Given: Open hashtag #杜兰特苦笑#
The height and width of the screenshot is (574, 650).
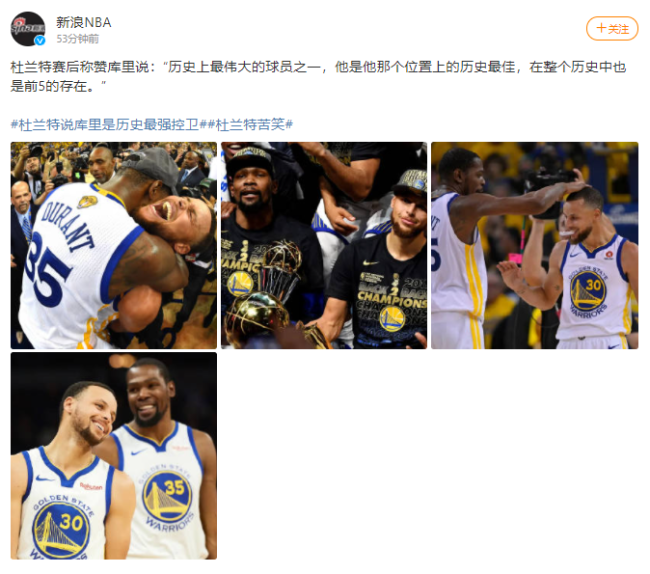Looking at the screenshot, I should click(x=250, y=124).
